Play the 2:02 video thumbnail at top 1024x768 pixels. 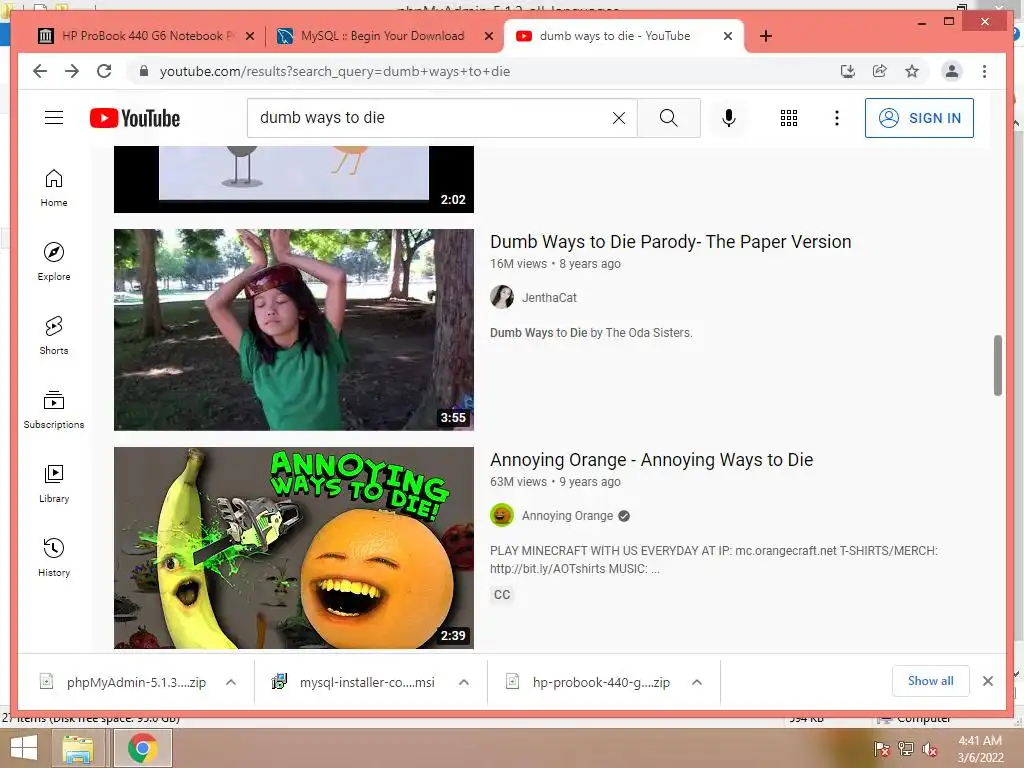(x=294, y=179)
